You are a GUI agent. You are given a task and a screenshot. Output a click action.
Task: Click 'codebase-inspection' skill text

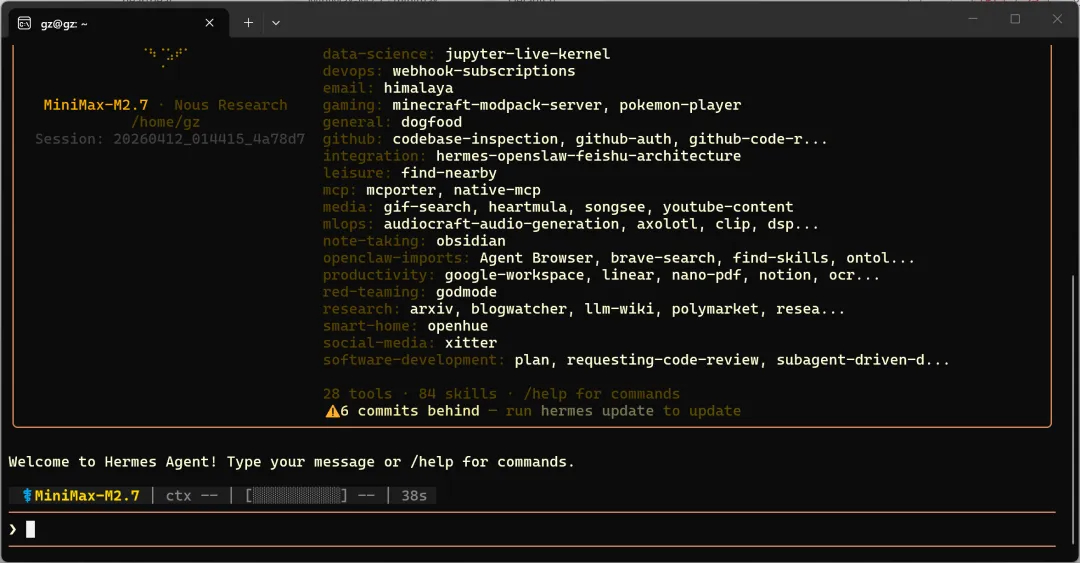(475, 139)
